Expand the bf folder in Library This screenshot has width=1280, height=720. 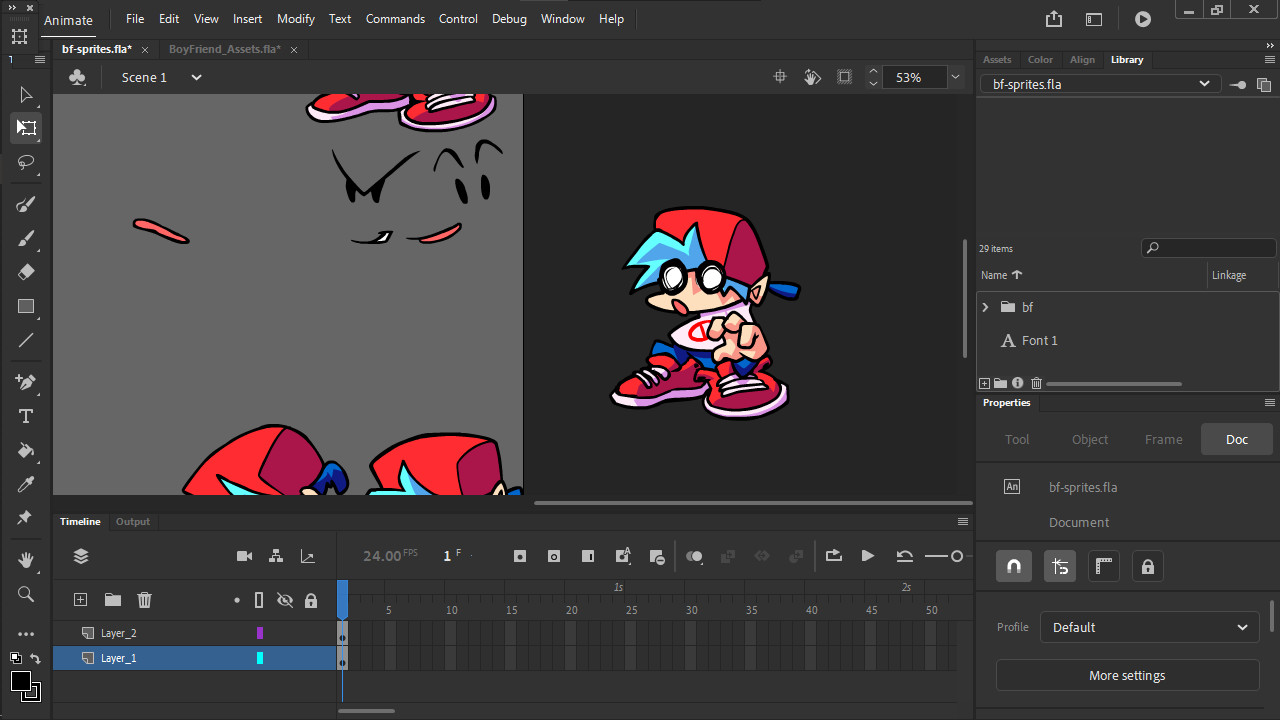click(985, 307)
